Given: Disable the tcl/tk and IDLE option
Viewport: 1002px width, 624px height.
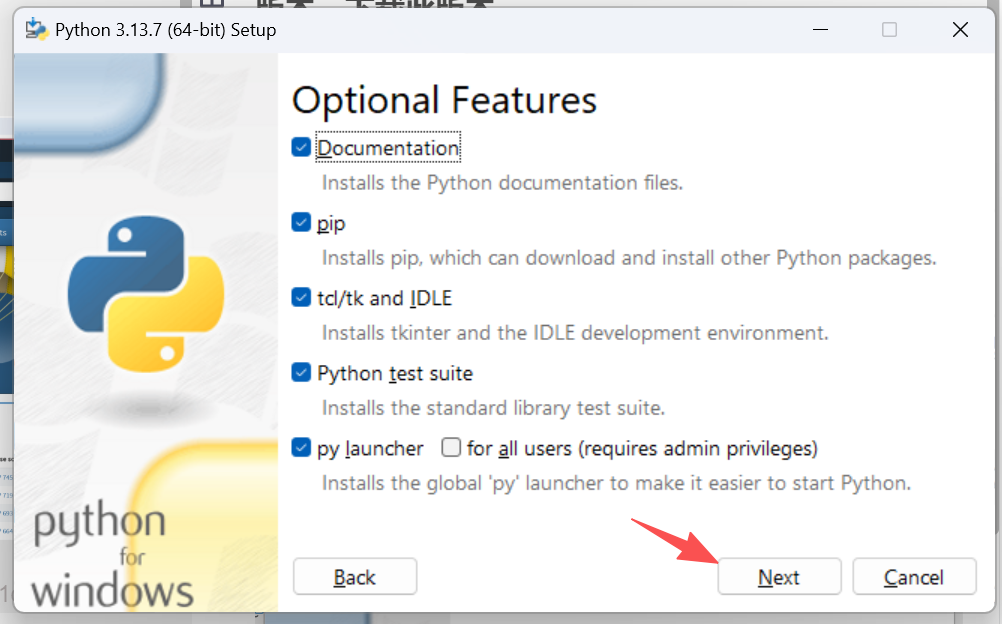Looking at the screenshot, I should [301, 297].
